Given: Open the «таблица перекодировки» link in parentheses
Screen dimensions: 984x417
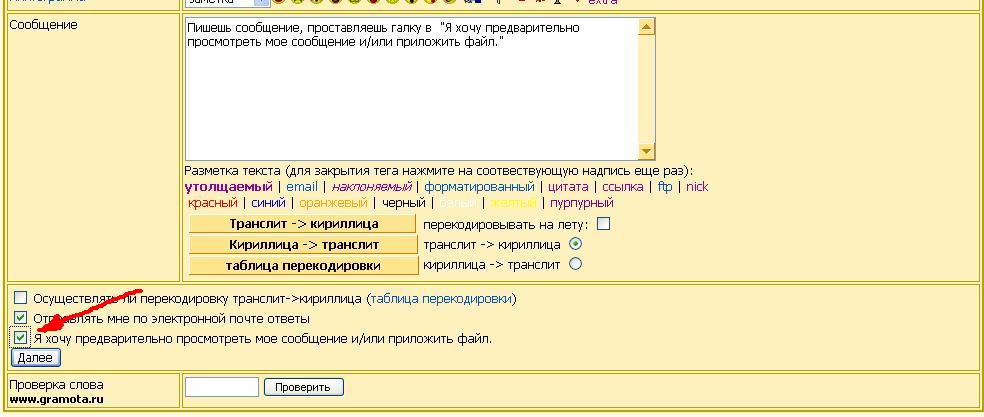Looking at the screenshot, I should pyautogui.click(x=441, y=299).
